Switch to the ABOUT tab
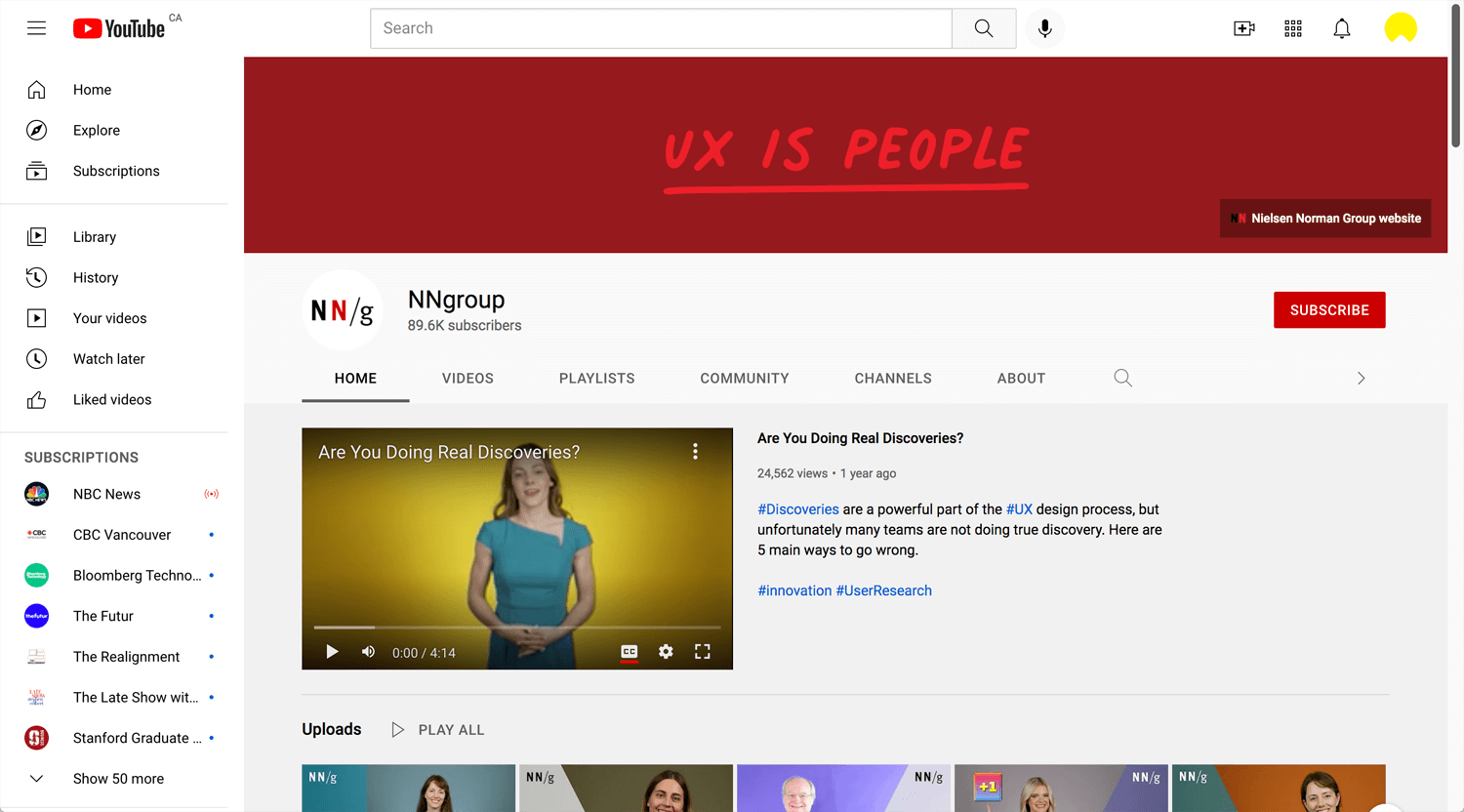Screen dimensions: 1464x812 [1021, 379]
